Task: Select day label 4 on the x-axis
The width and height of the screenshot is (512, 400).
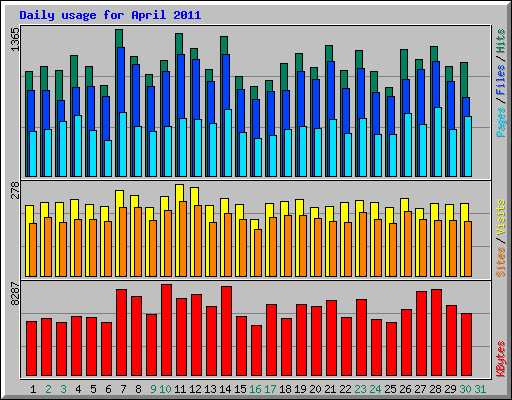Action: click(78, 389)
